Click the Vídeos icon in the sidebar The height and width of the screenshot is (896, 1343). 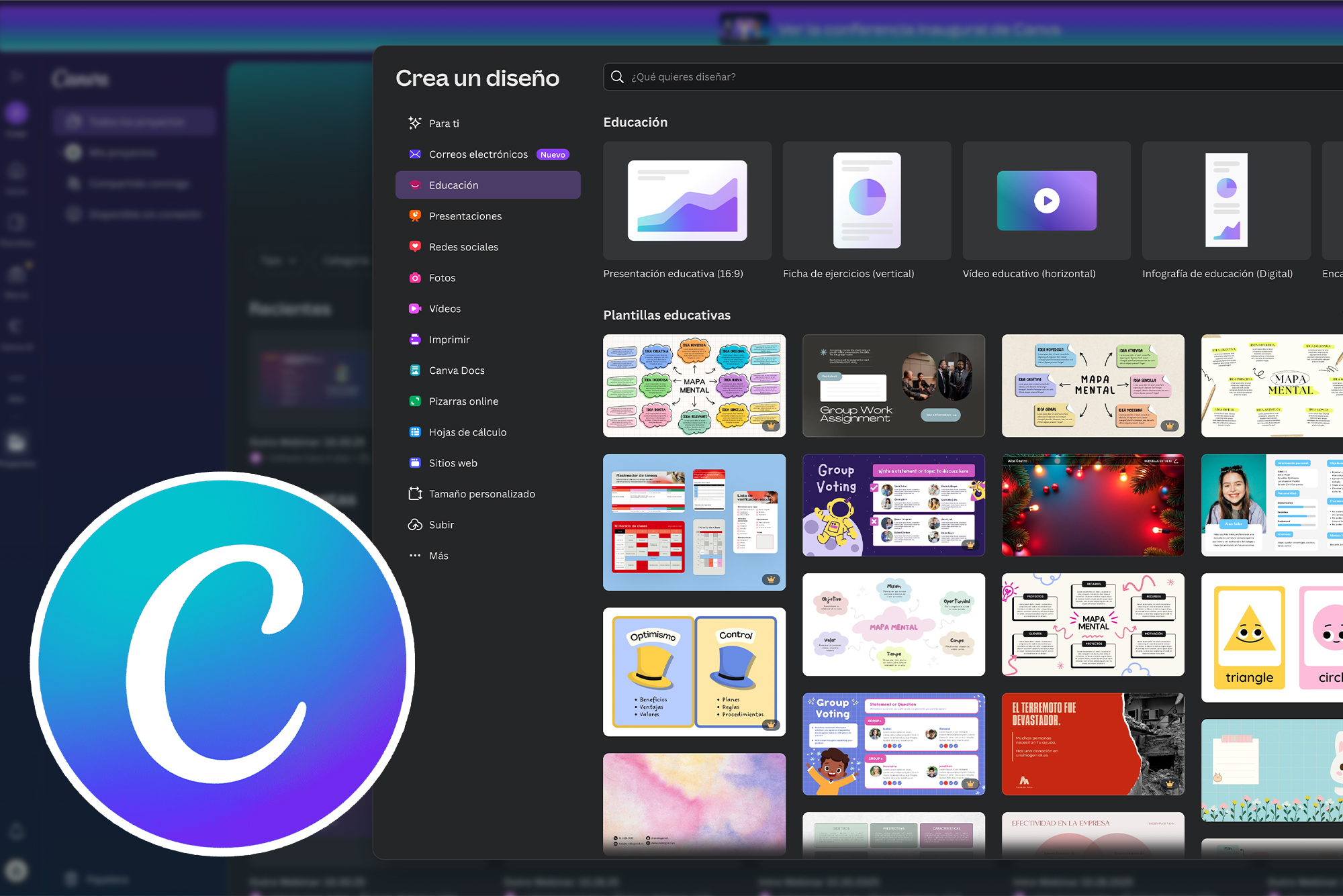[x=415, y=309]
